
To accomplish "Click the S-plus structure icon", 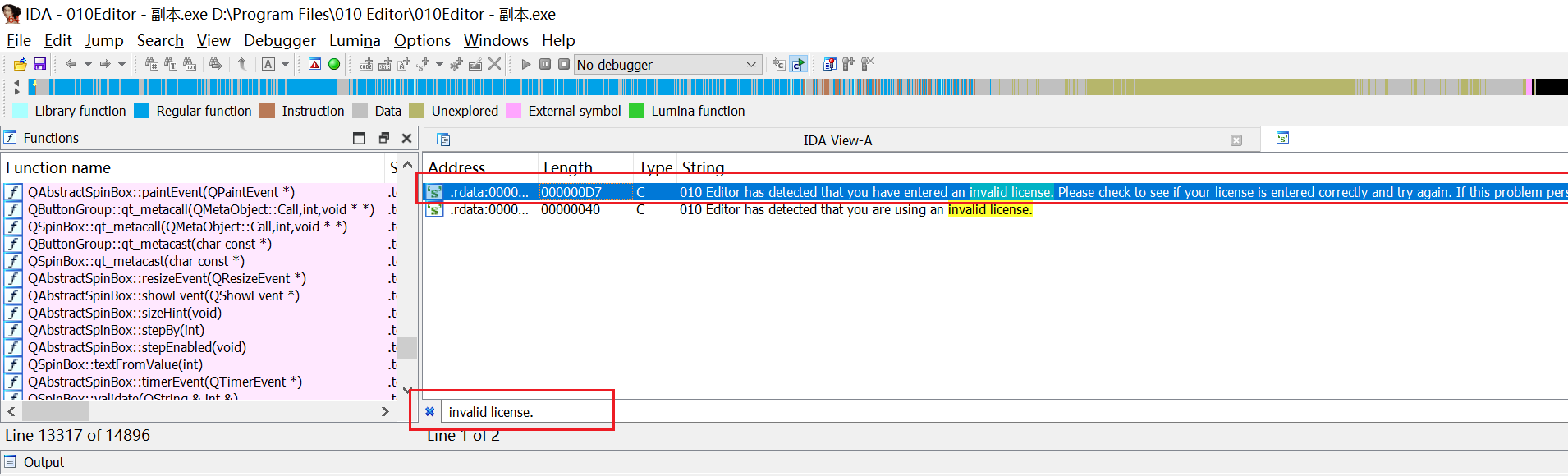I will (423, 64).
